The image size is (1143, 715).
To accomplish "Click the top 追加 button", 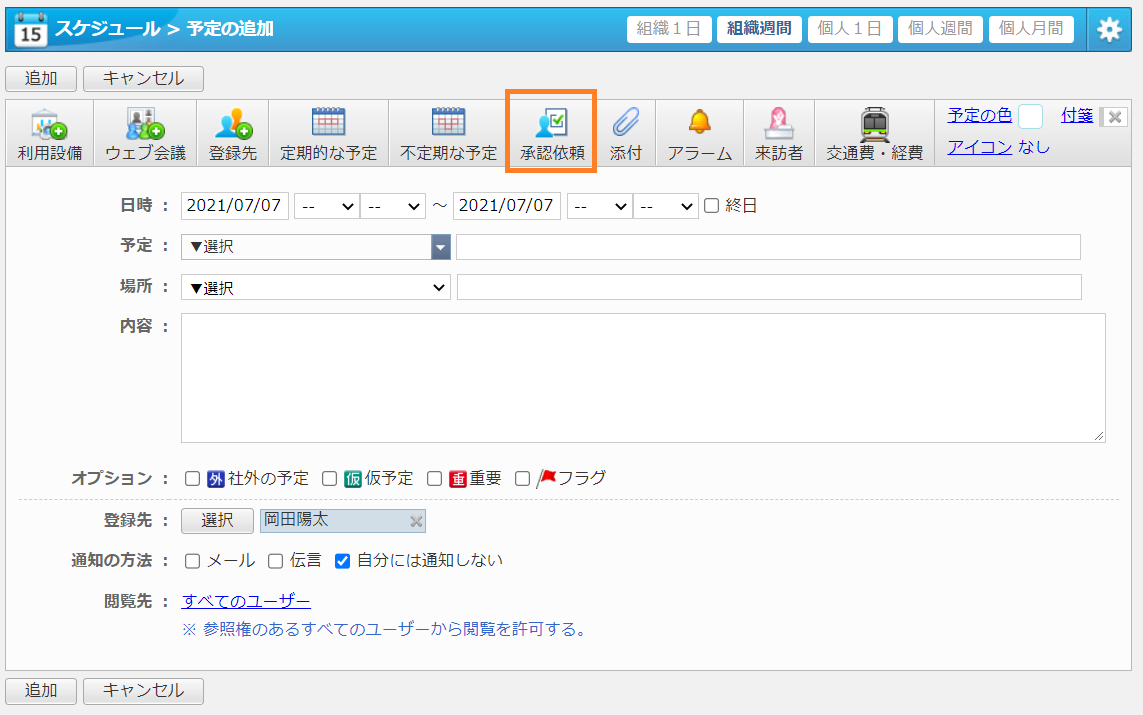I will coord(41,79).
